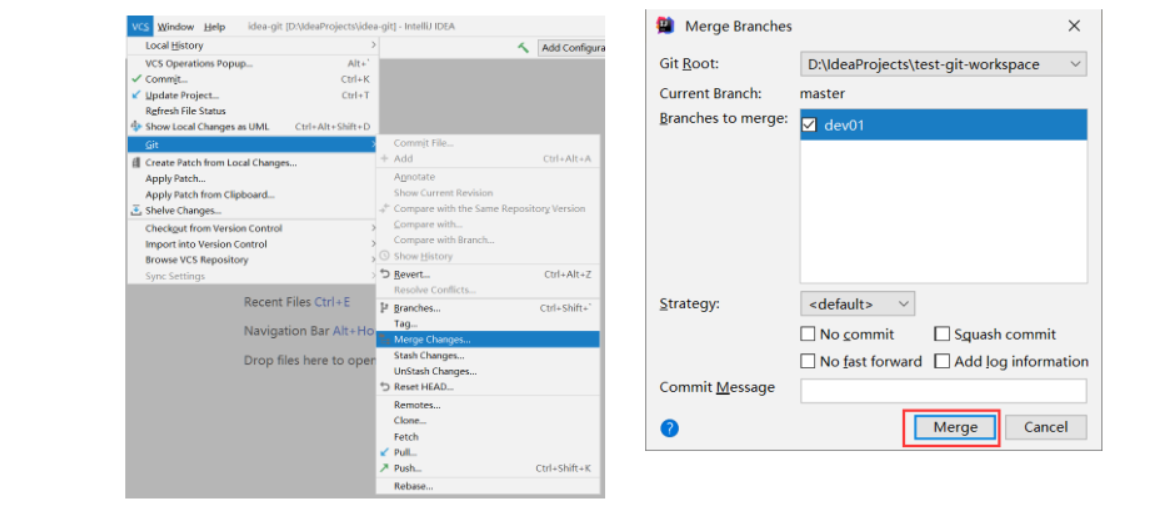Open the VCS menu
Screen dimensions: 1168x508
140,27
